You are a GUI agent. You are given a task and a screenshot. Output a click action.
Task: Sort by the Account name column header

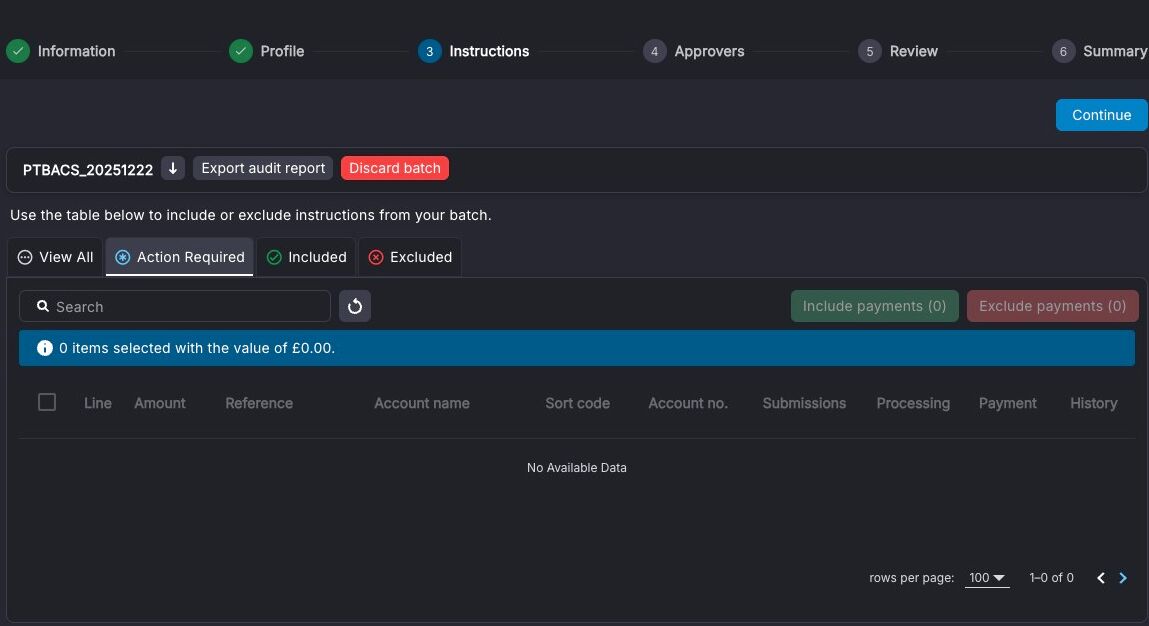pos(421,403)
